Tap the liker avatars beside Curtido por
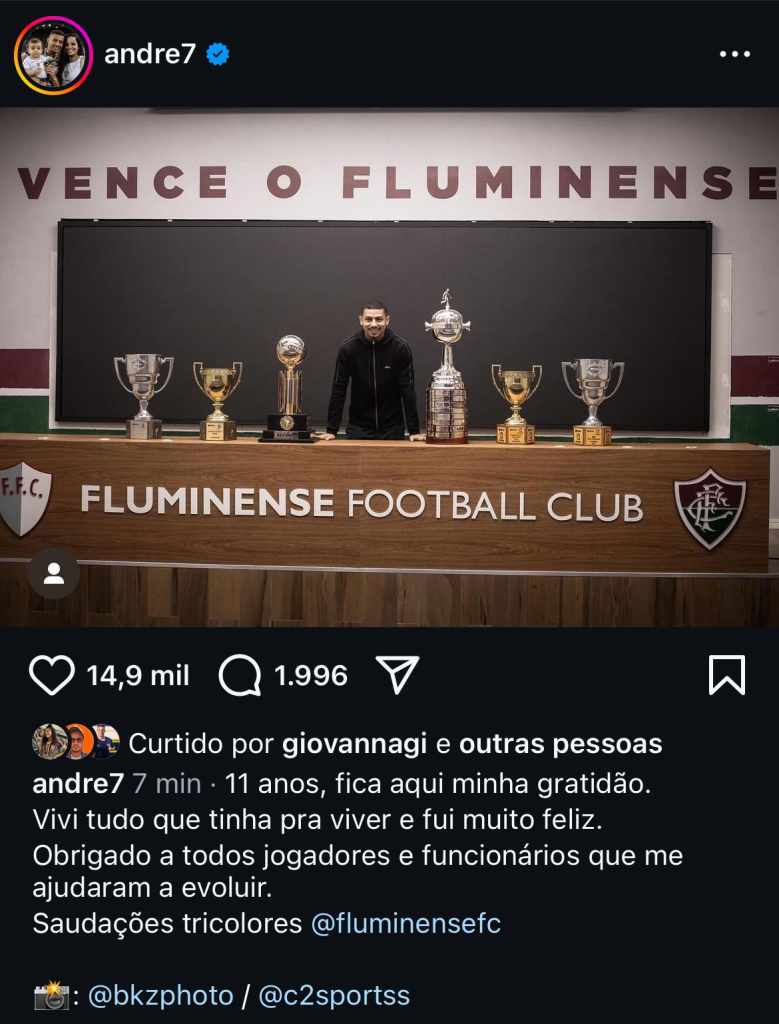This screenshot has width=779, height=1024. pyautogui.click(x=76, y=742)
